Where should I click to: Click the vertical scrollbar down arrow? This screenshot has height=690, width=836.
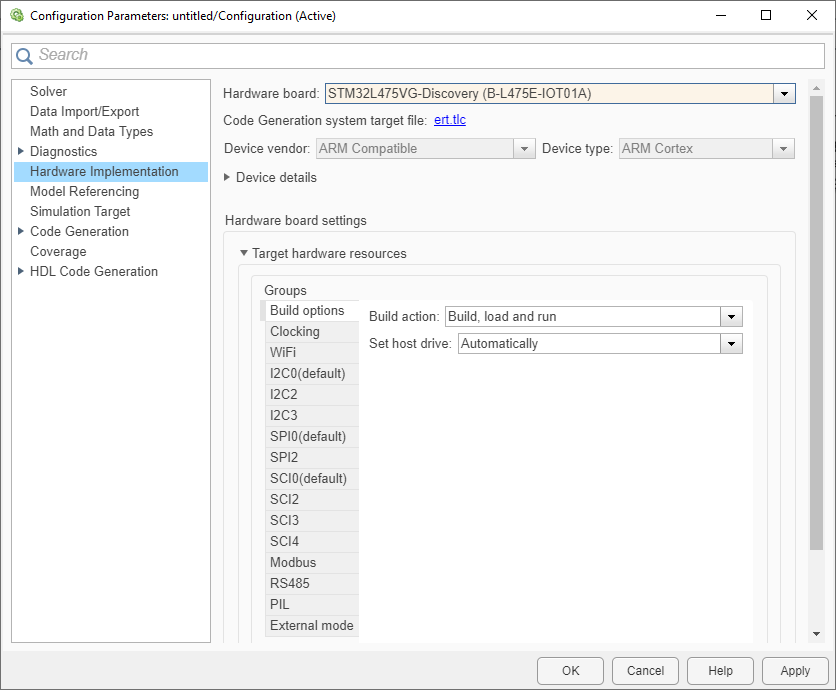pyautogui.click(x=816, y=633)
